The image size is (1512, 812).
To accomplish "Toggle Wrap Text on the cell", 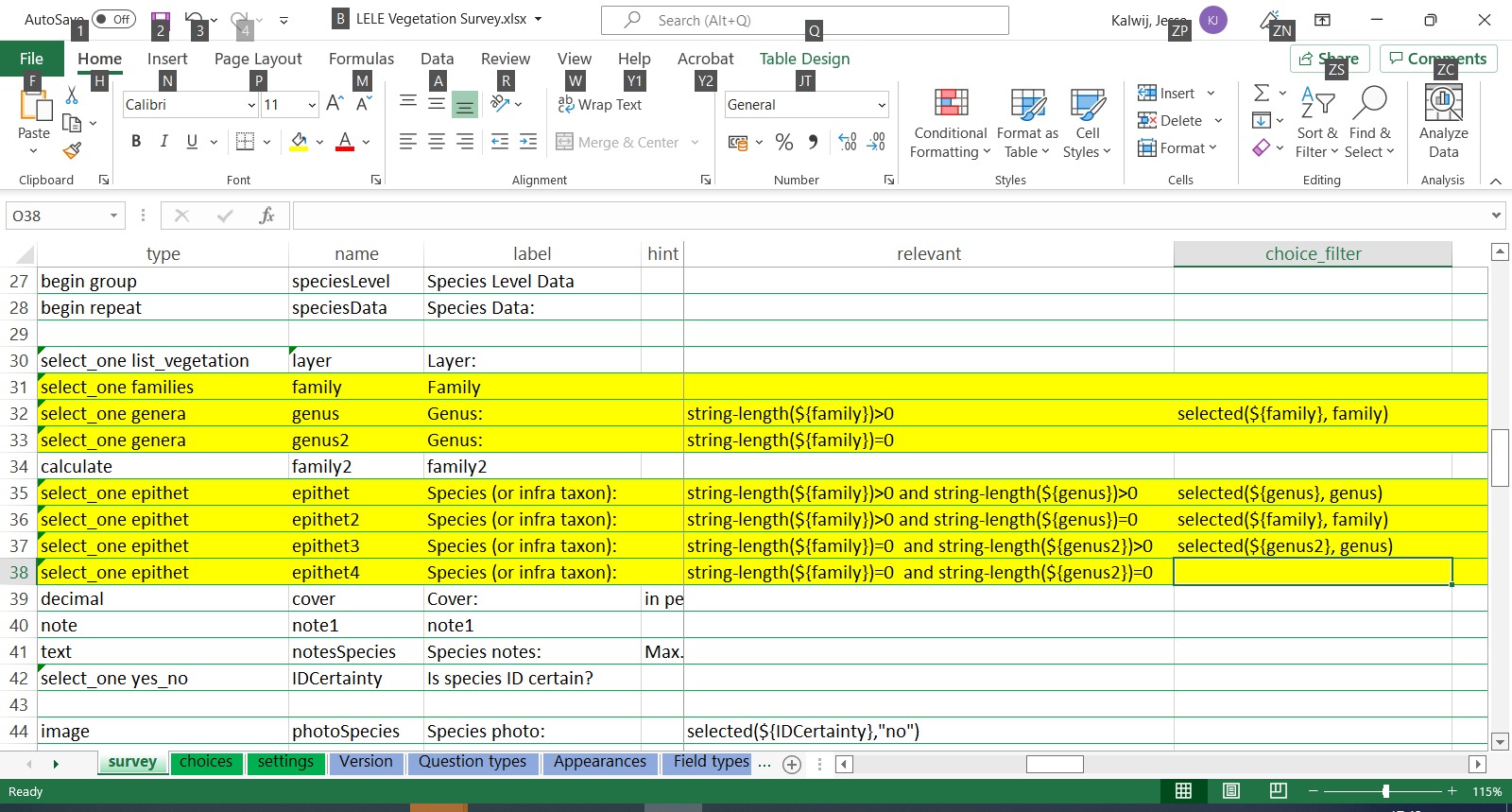I will [x=600, y=105].
